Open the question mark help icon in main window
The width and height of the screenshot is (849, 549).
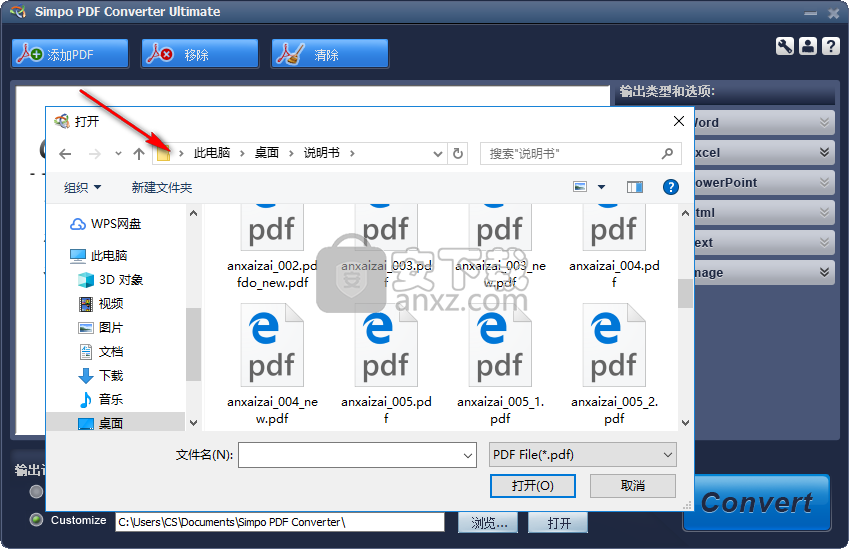tap(831, 46)
